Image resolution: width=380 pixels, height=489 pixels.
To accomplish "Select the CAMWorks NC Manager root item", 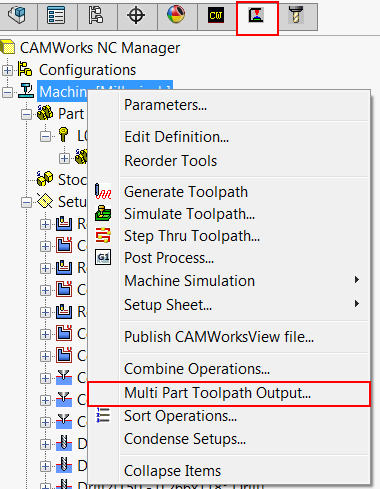I will point(99,48).
